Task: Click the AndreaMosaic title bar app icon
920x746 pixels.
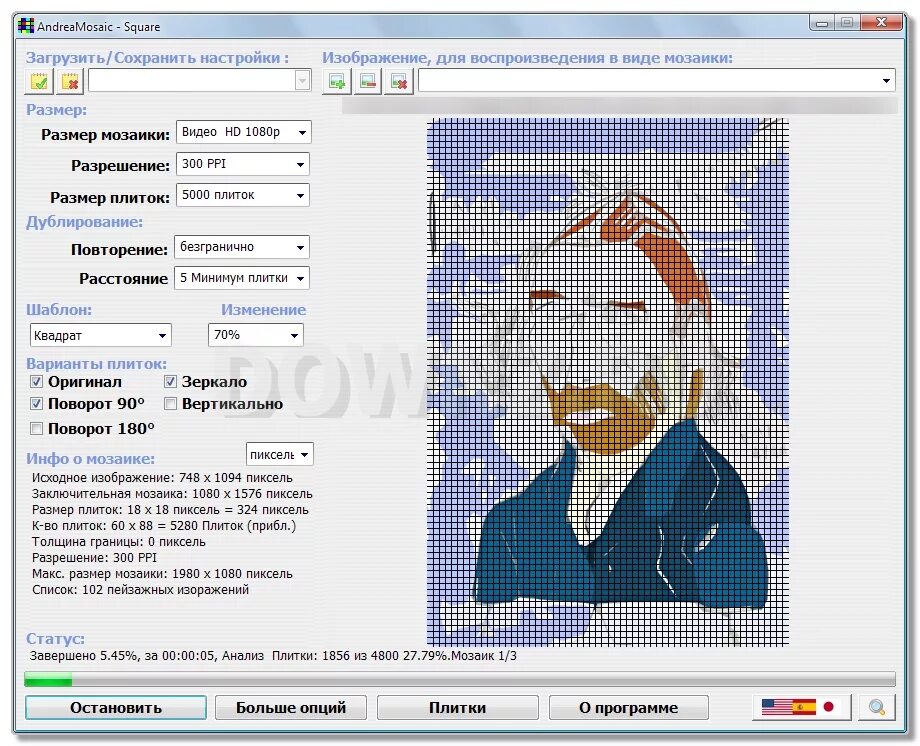Action: 26,26
